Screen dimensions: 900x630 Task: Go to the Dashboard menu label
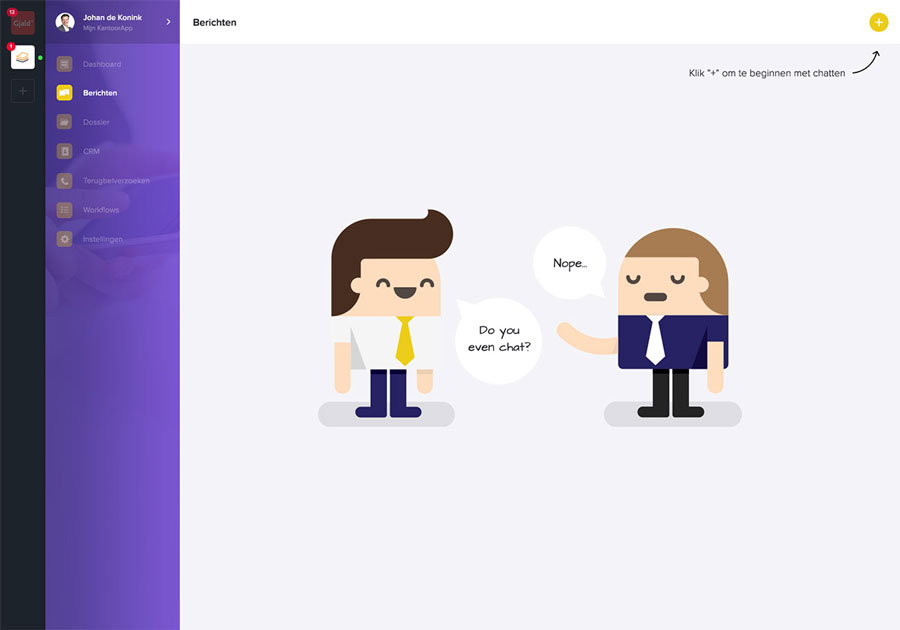click(x=102, y=64)
